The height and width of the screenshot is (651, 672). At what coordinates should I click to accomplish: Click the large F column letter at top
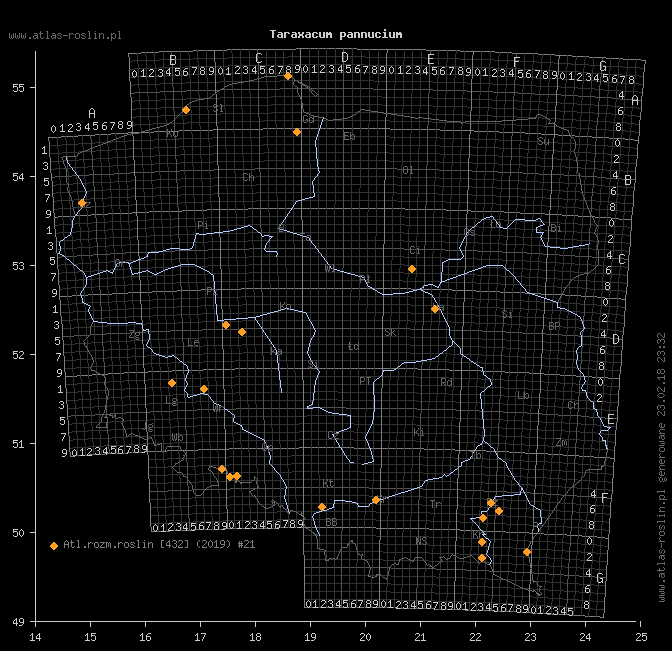[x=516, y=61]
